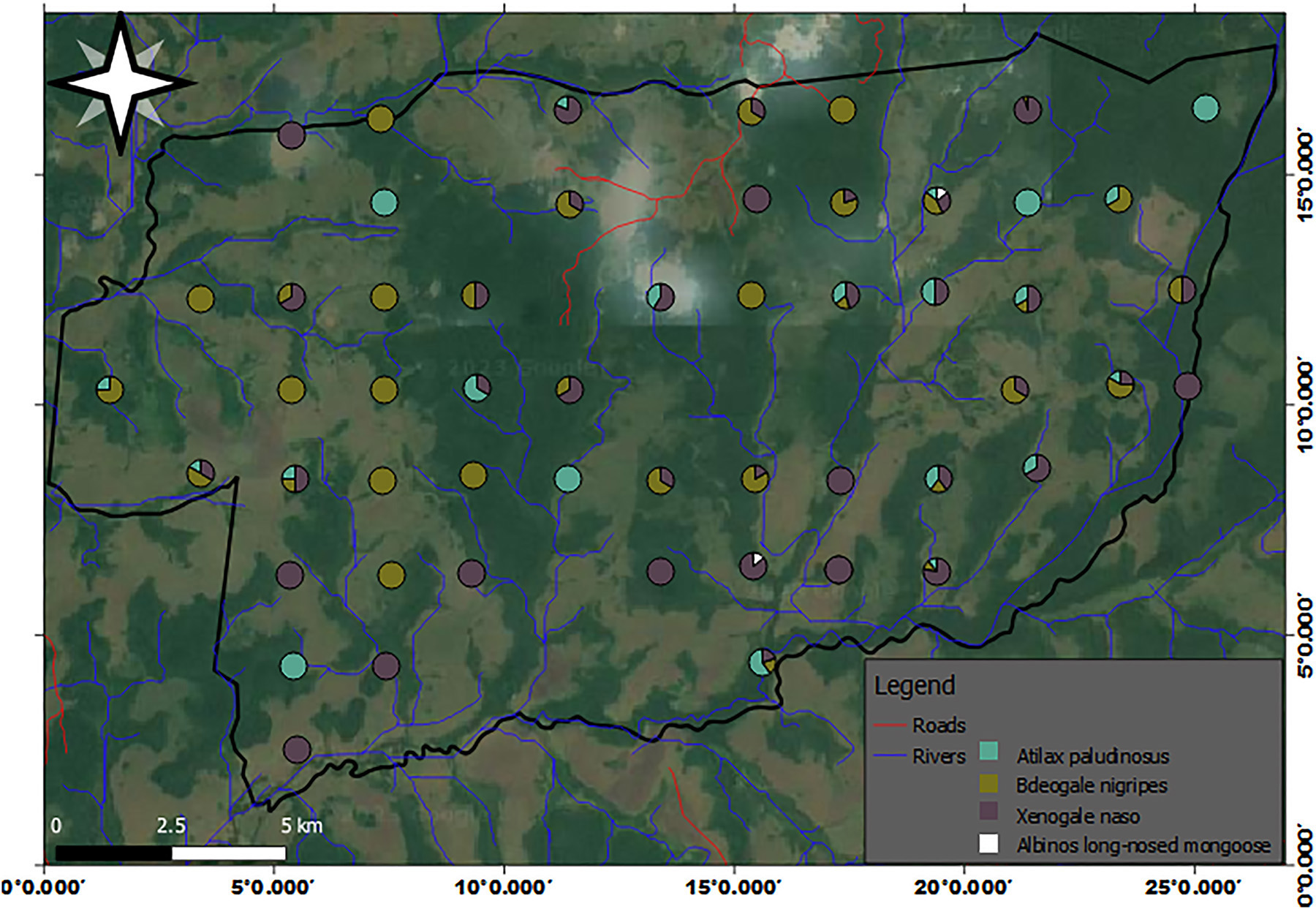Click the Atilax paludinosus legend label
The height and width of the screenshot is (909, 1316).
(x=1092, y=755)
